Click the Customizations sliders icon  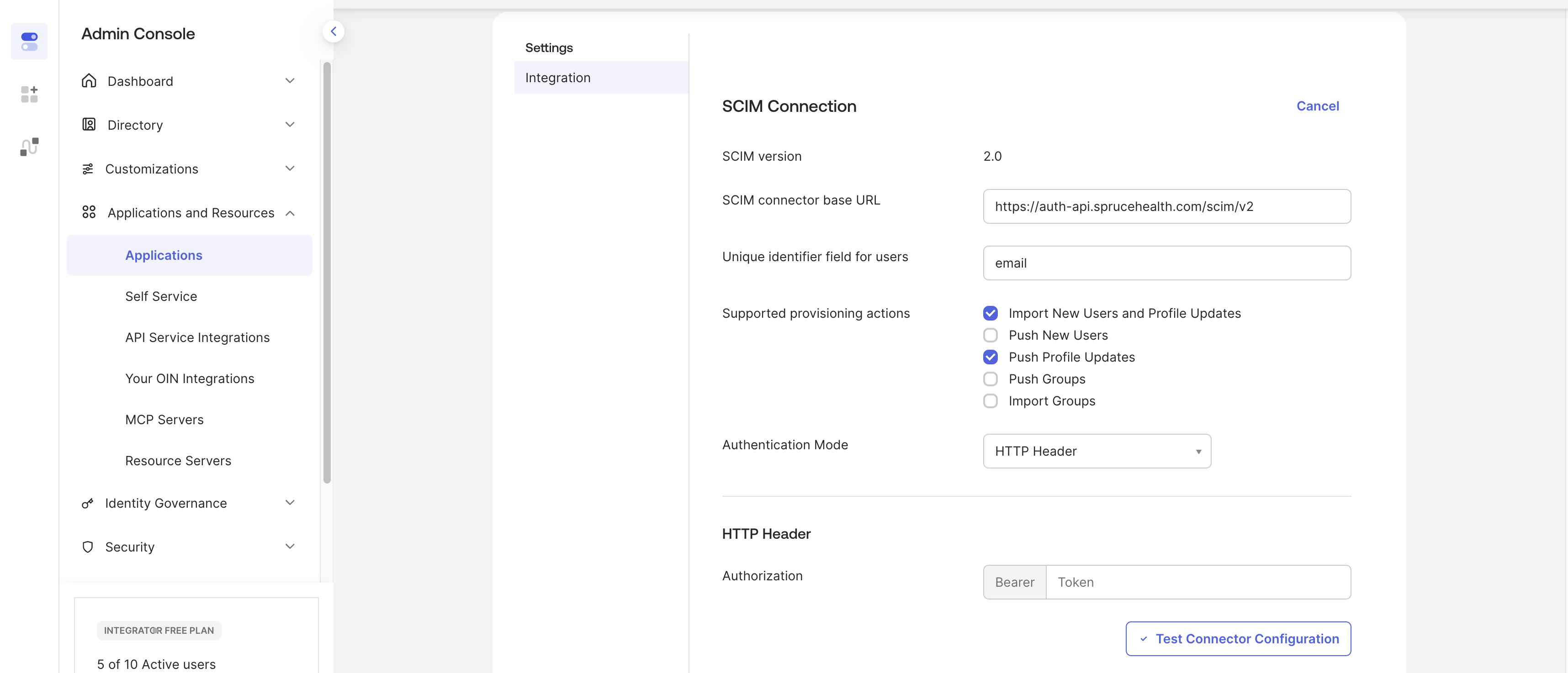[88, 168]
